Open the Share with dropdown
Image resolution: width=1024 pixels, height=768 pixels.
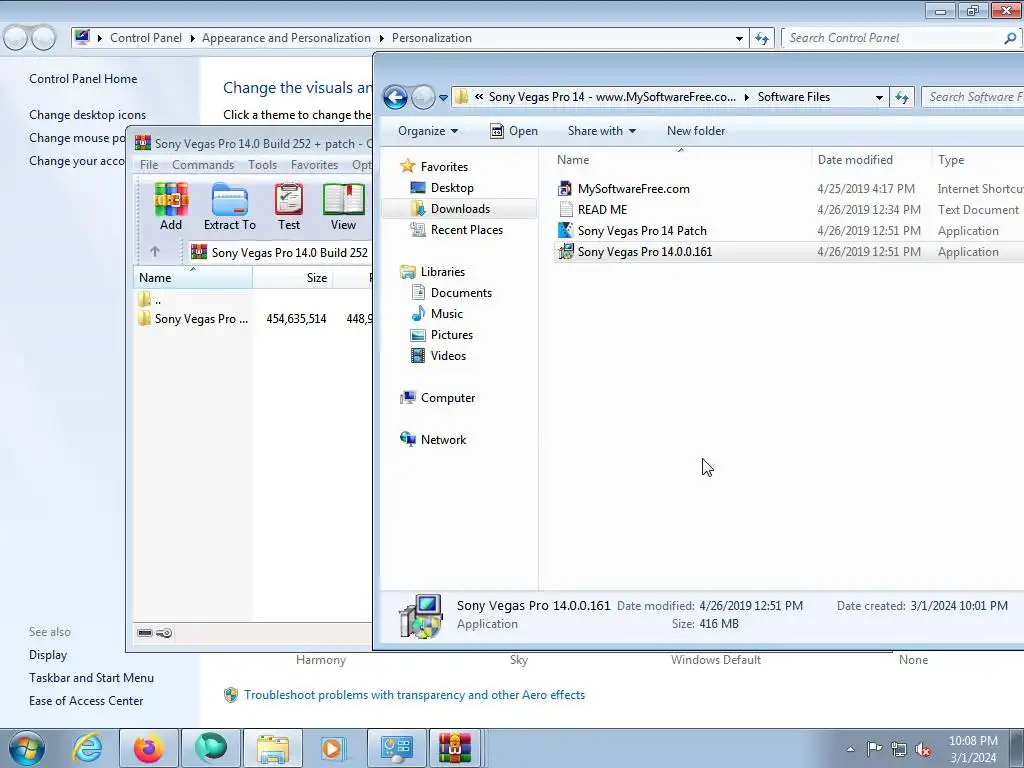[601, 131]
